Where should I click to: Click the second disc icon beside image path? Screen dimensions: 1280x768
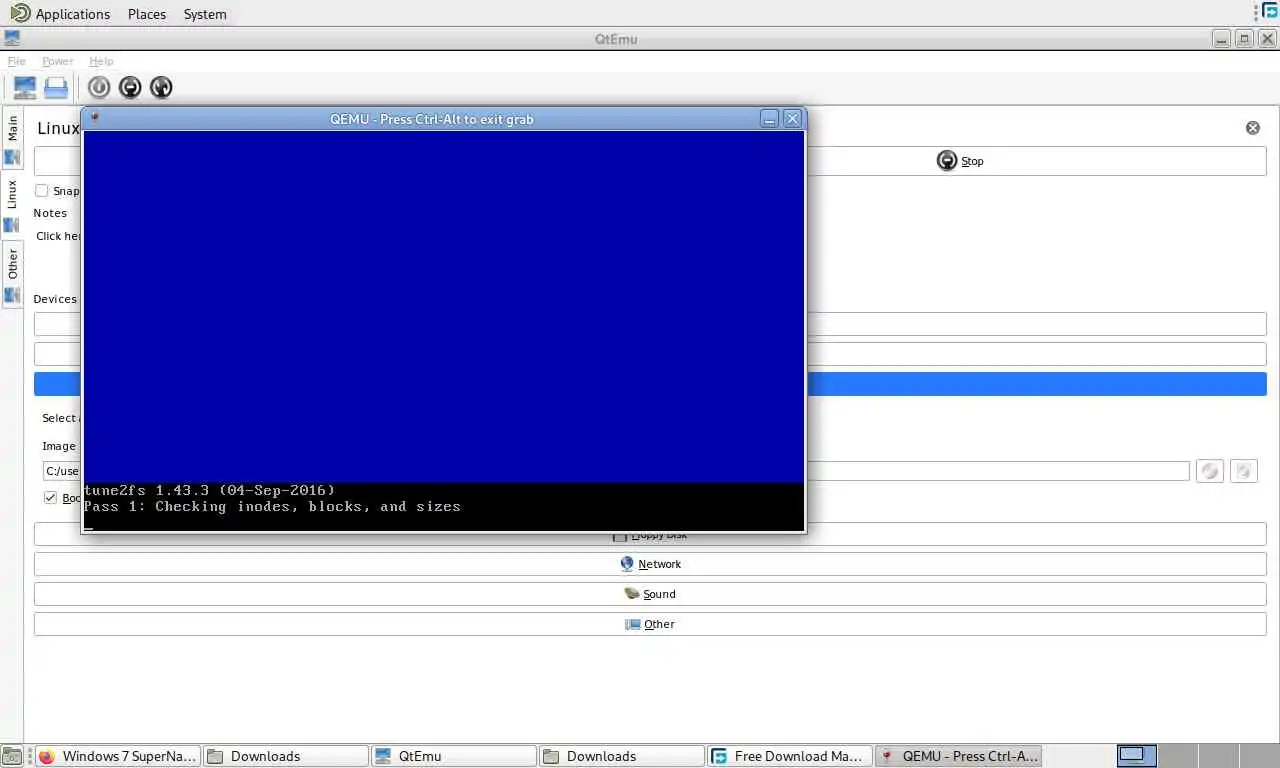pos(1243,471)
